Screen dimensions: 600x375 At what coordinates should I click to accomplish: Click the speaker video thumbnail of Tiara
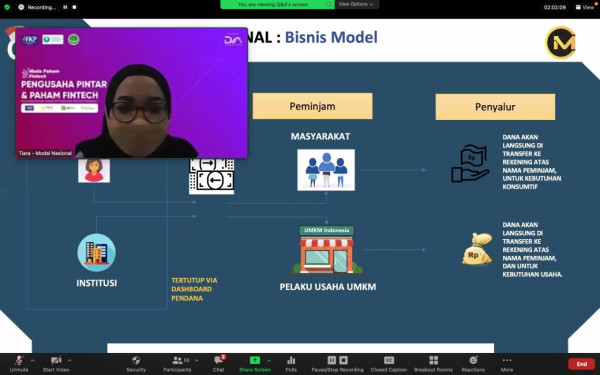(132, 93)
